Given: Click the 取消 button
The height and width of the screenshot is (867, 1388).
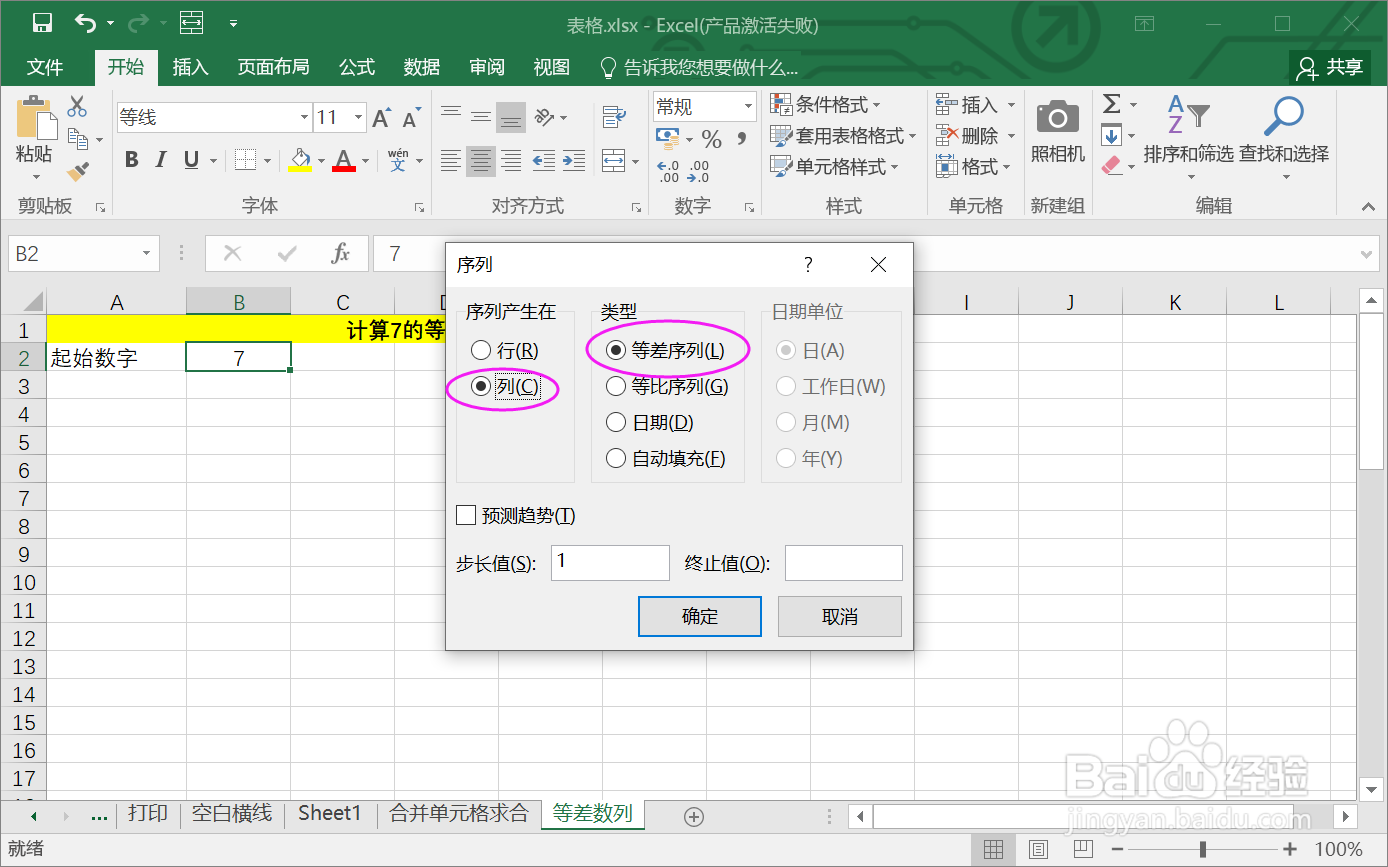Looking at the screenshot, I should [x=839, y=616].
